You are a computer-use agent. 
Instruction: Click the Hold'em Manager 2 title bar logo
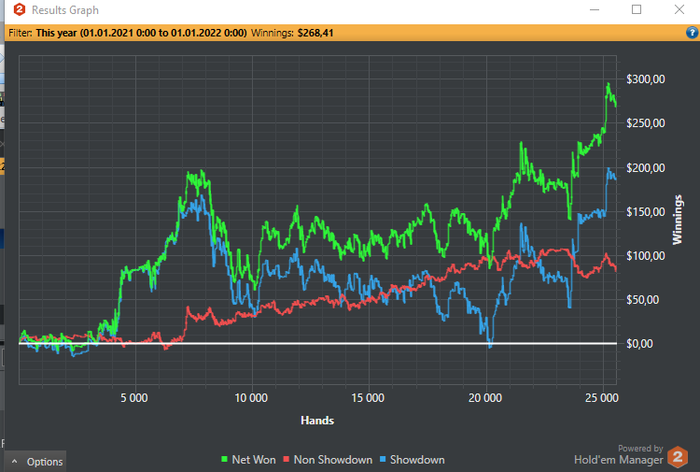click(x=19, y=9)
